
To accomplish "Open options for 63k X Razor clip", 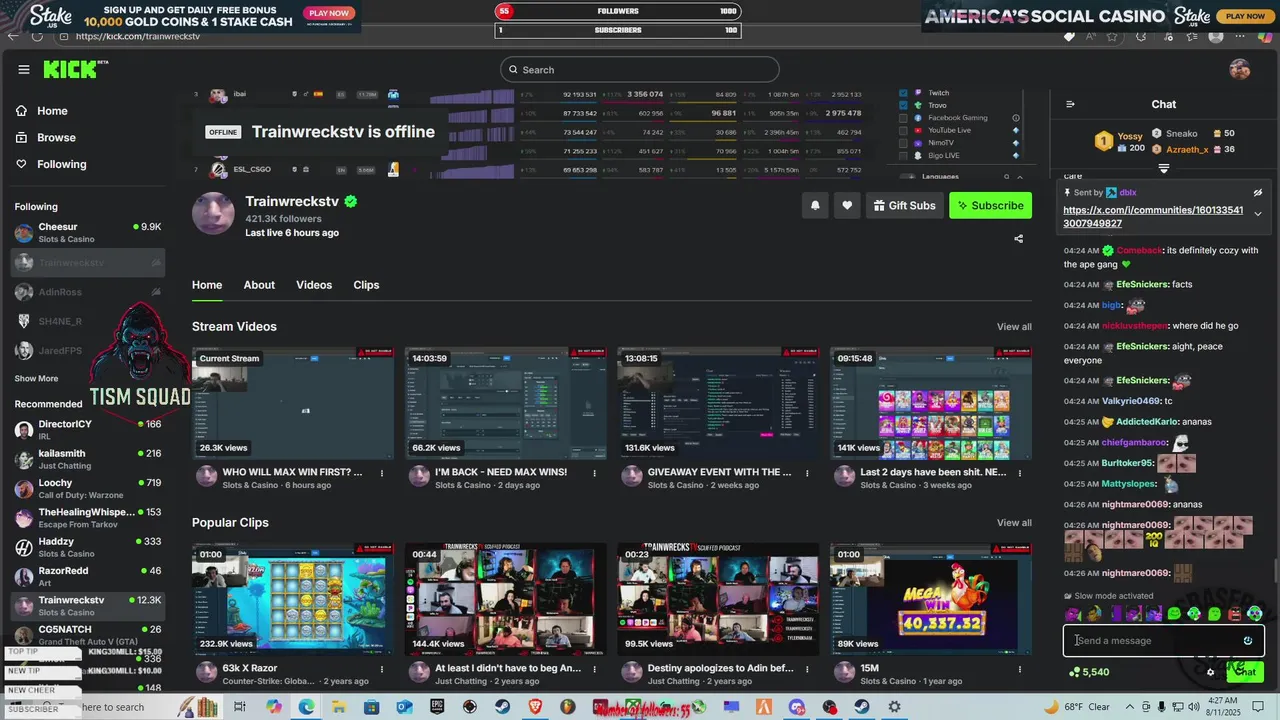I will coord(381,669).
